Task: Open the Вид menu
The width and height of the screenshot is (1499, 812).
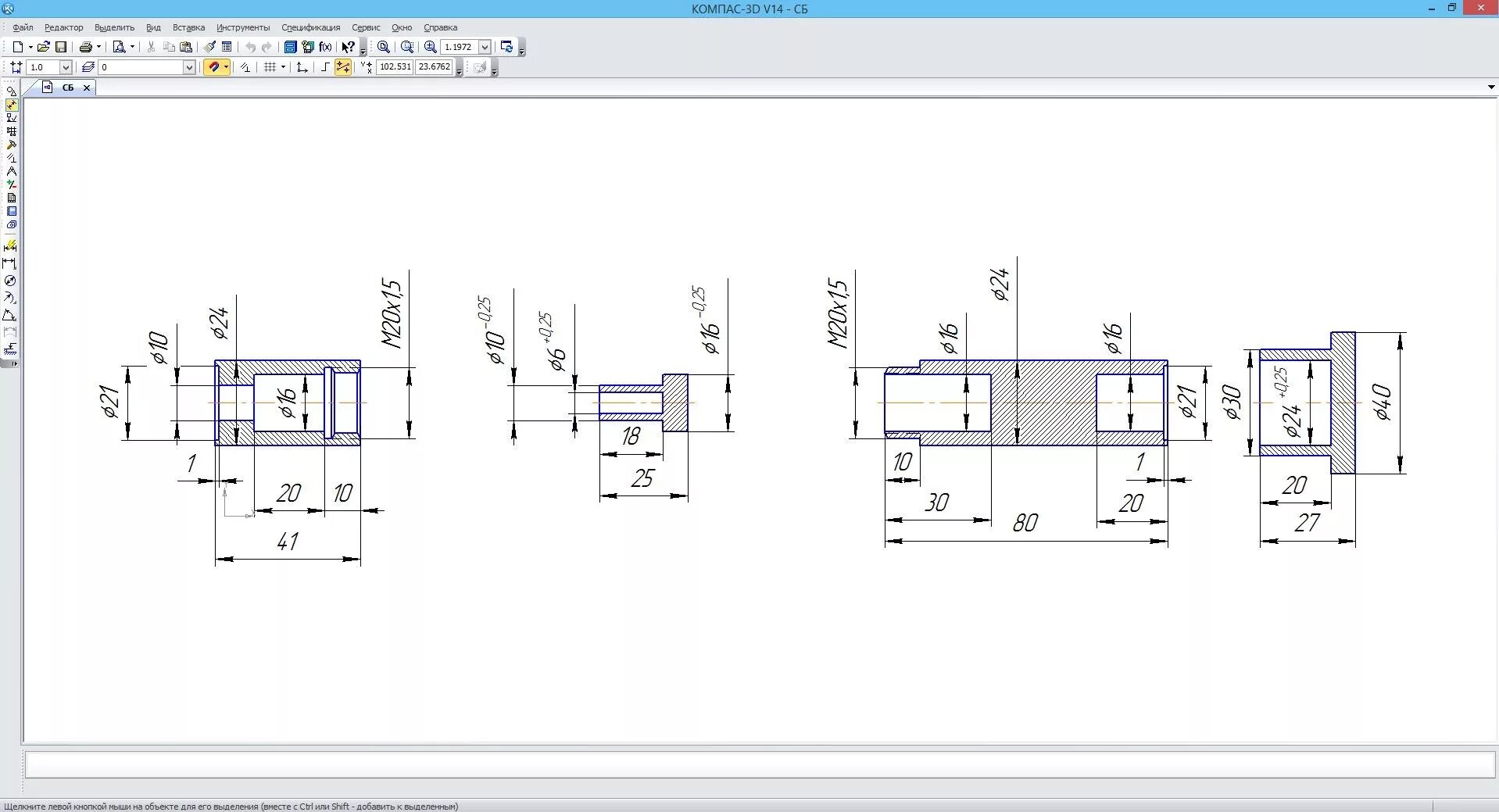Action: (x=153, y=27)
